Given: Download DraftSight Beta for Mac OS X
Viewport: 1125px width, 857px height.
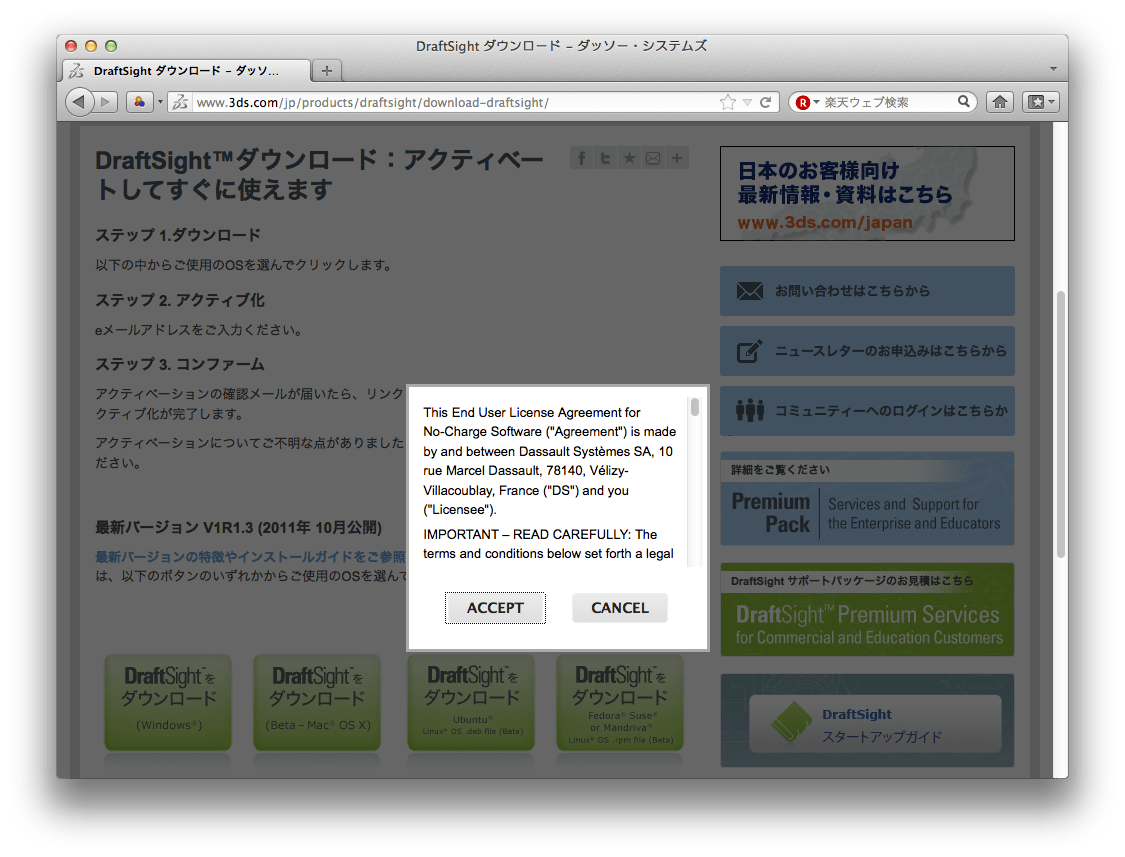Looking at the screenshot, I should (317, 702).
